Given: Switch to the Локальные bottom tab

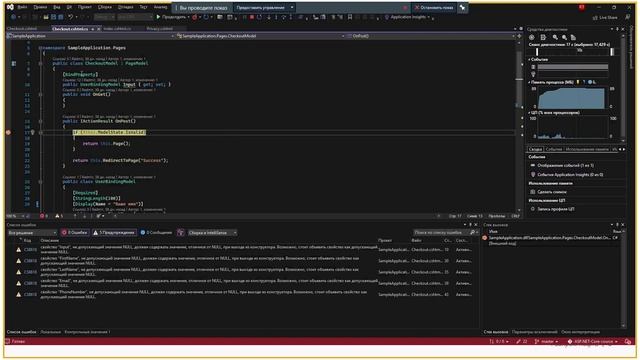Looking at the screenshot, I should tap(51, 332).
